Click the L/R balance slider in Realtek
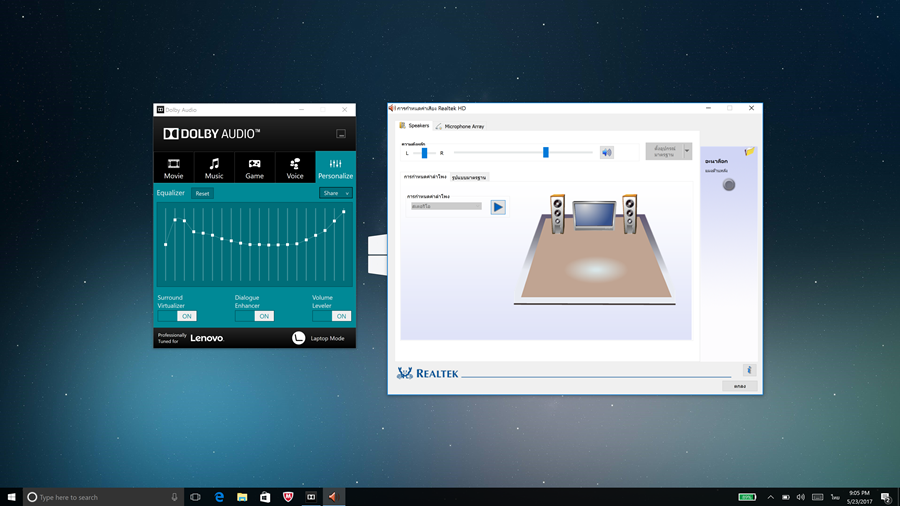This screenshot has width=900, height=506. click(x=424, y=153)
